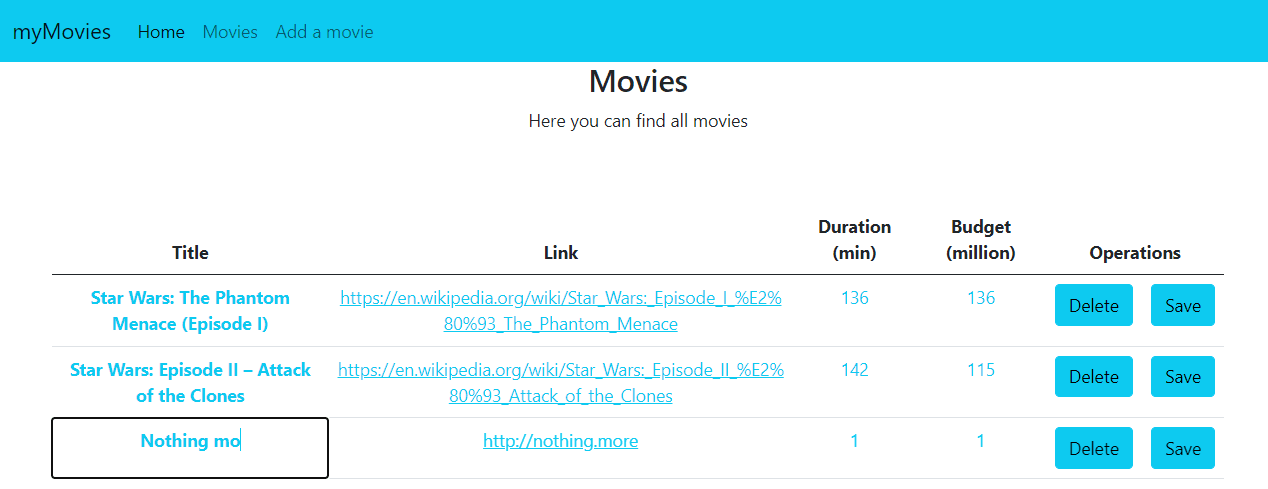Click the Phantom Menace duration cell
The height and width of the screenshot is (489, 1268).
point(854,298)
